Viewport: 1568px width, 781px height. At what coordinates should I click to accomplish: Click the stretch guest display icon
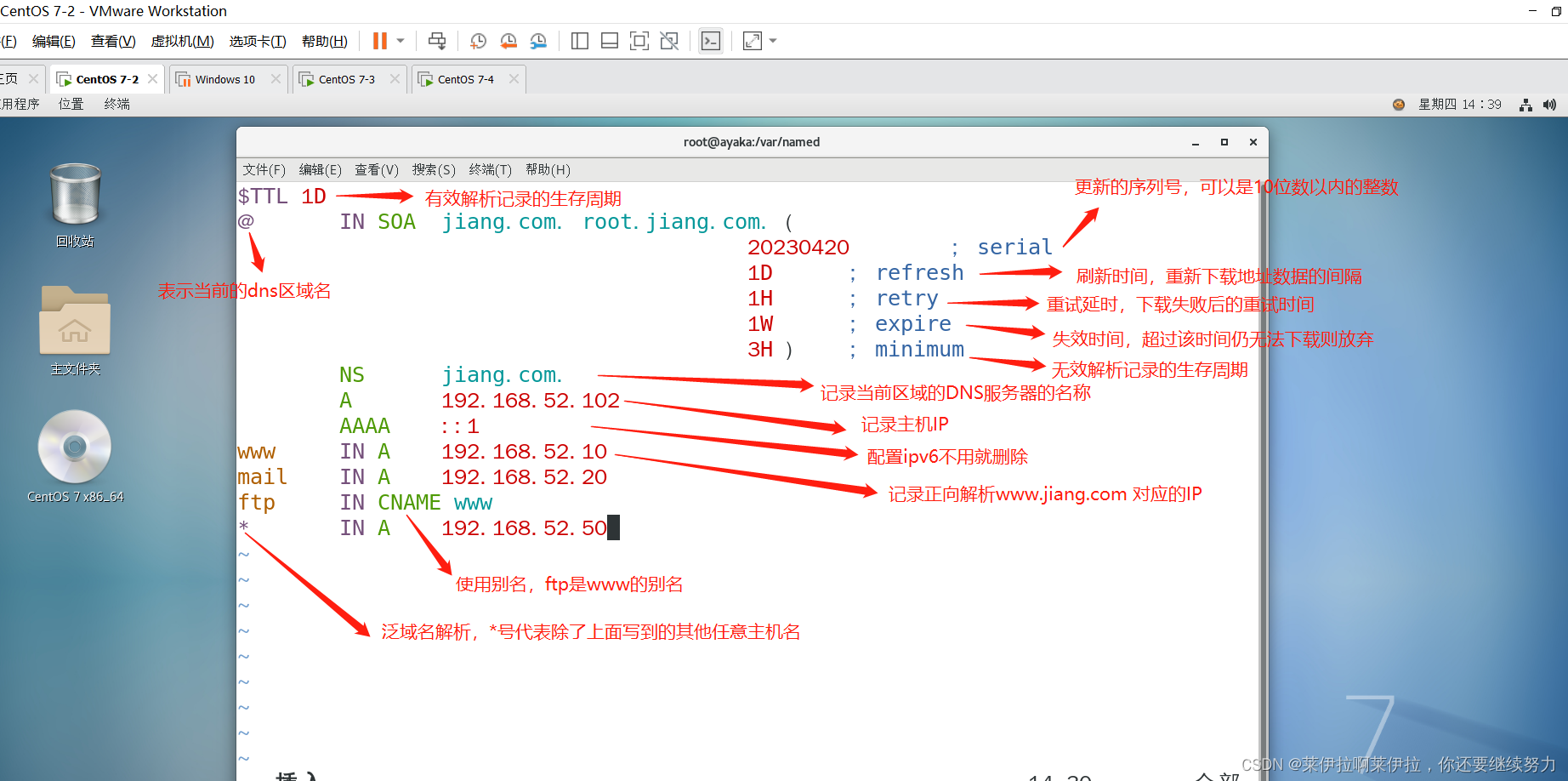(x=753, y=41)
